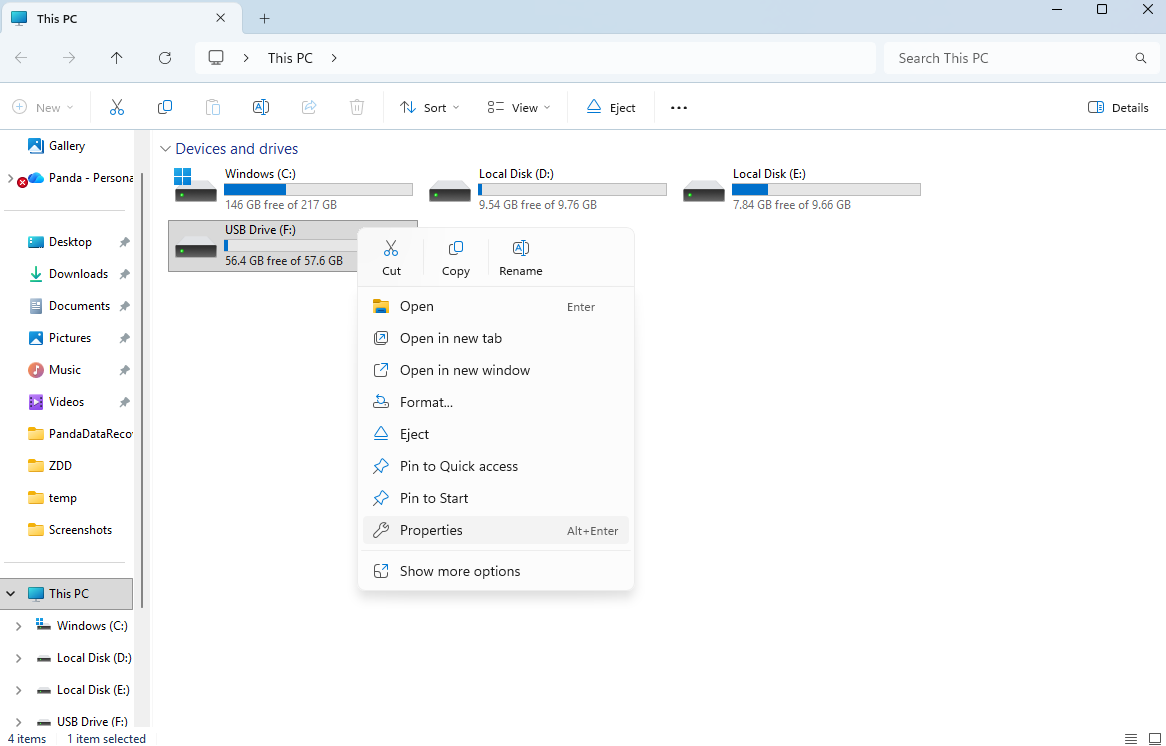Open the See more ellipsis on the toolbar

point(678,107)
